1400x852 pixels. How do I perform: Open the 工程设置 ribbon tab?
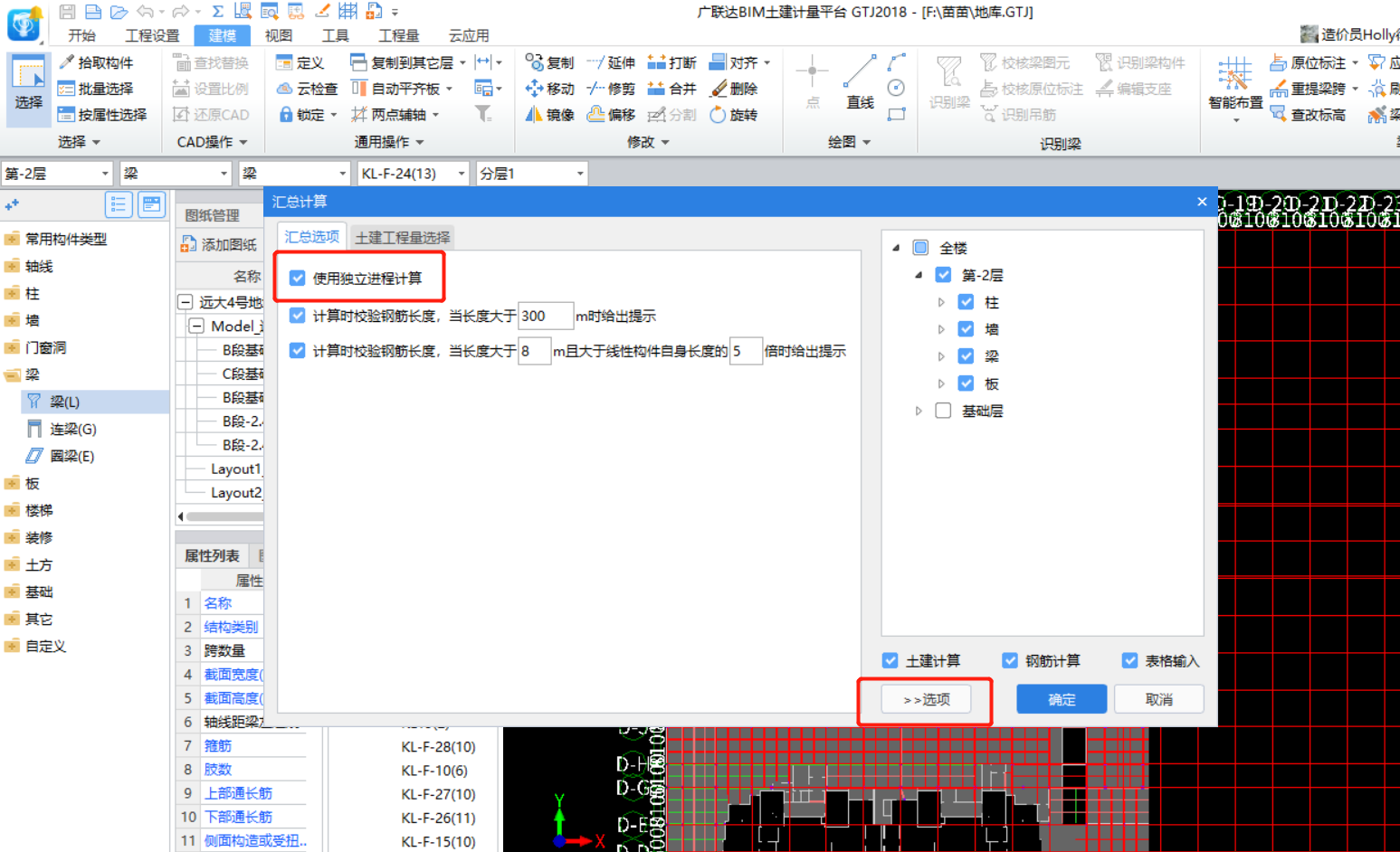pos(152,35)
